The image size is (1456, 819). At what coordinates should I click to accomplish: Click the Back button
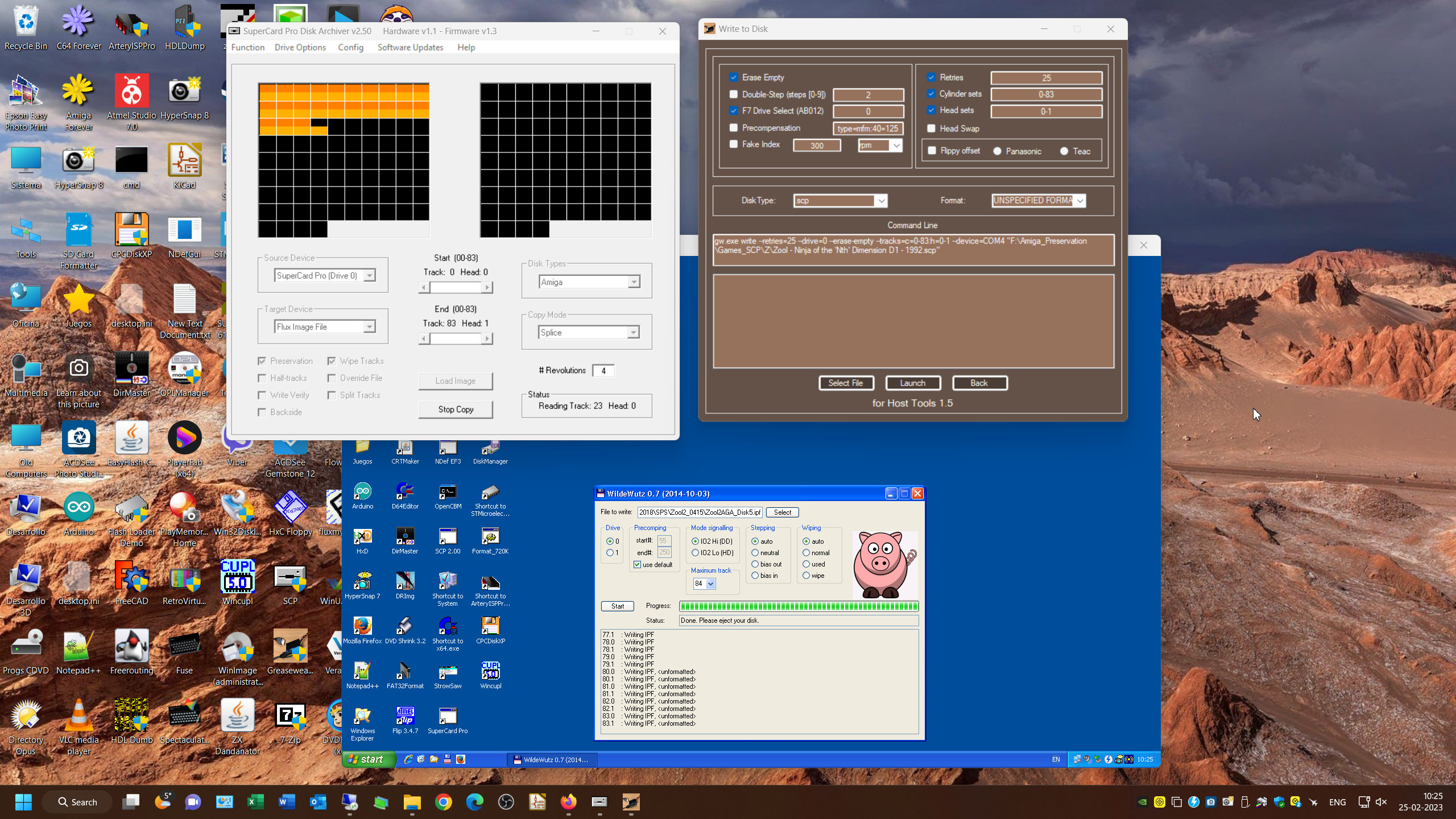pyautogui.click(x=979, y=383)
